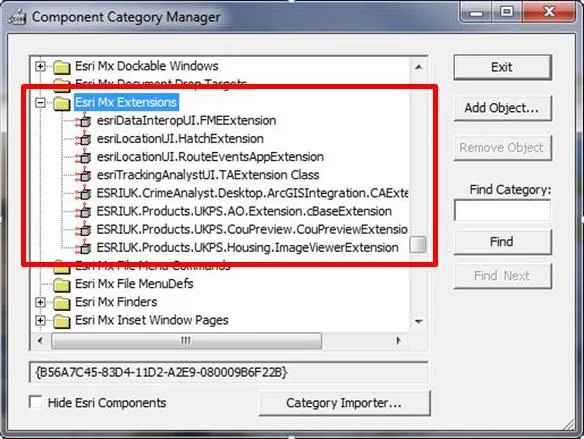Click the Find button
Image resolution: width=584 pixels, height=439 pixels.
pos(502,242)
